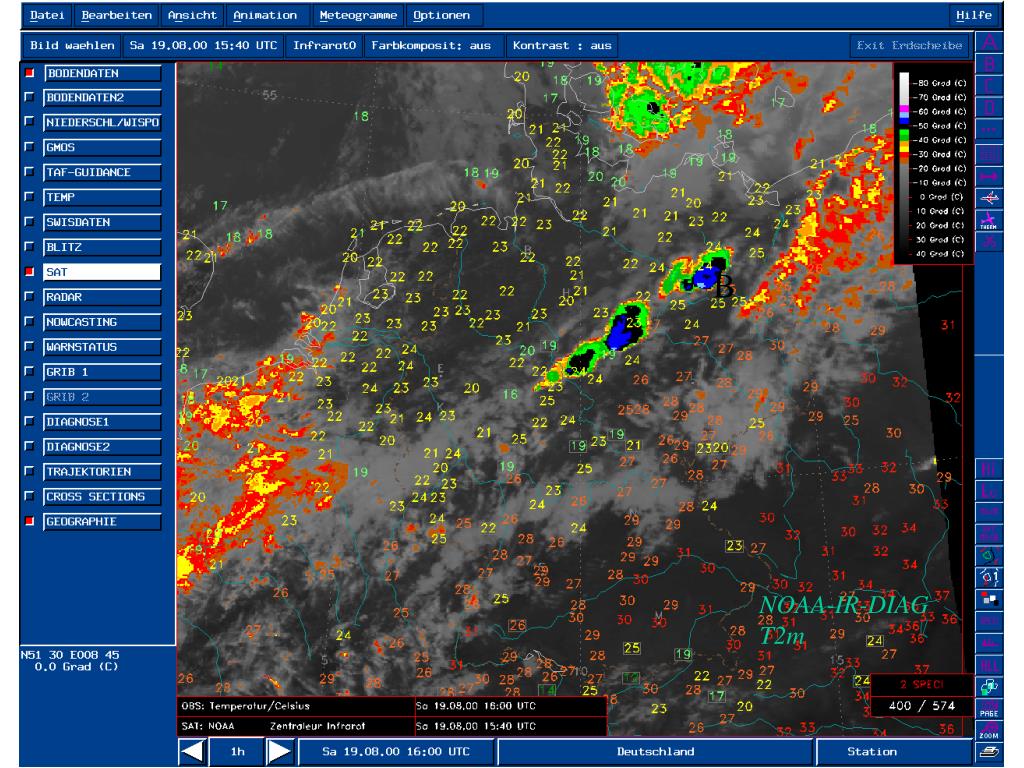The height and width of the screenshot is (768, 1024).
Task: Open the Bearbeiten menu
Action: (116, 15)
